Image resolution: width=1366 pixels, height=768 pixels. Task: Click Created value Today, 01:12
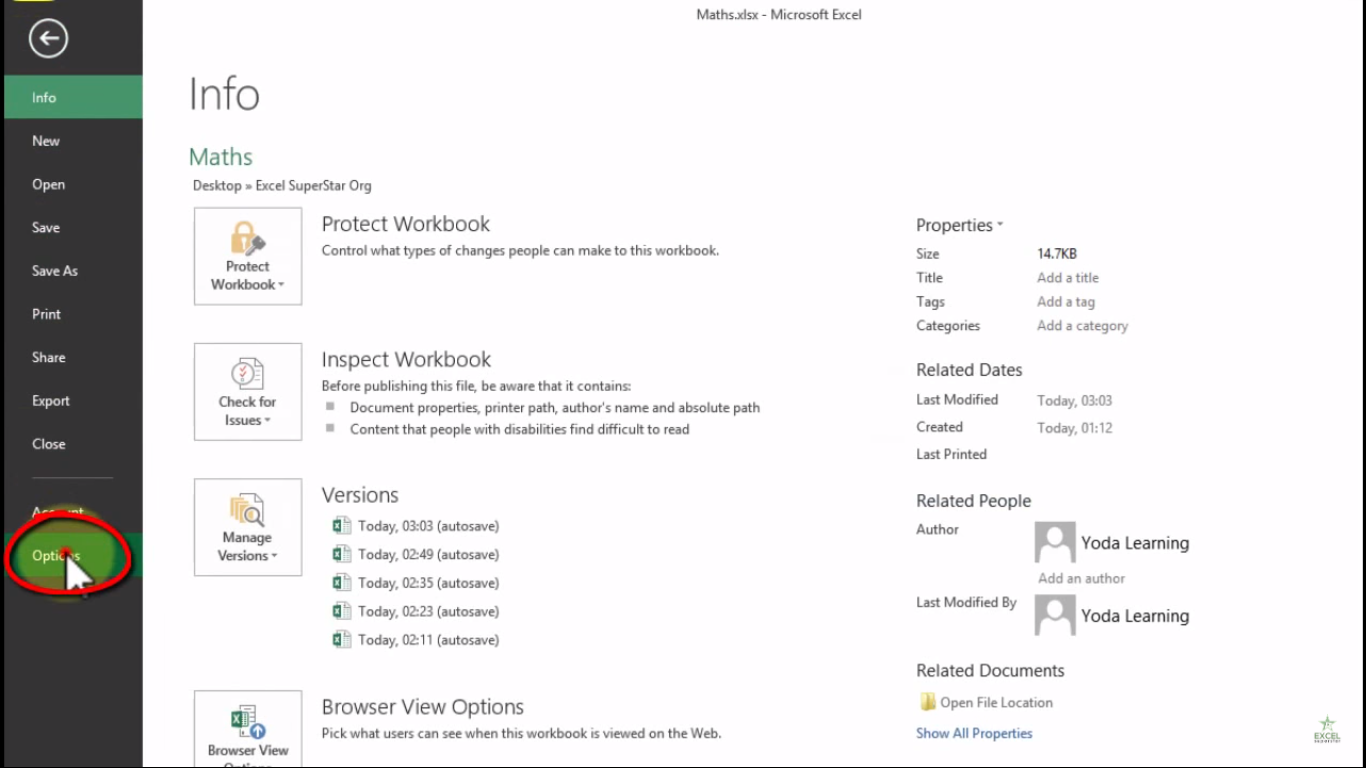point(1075,428)
